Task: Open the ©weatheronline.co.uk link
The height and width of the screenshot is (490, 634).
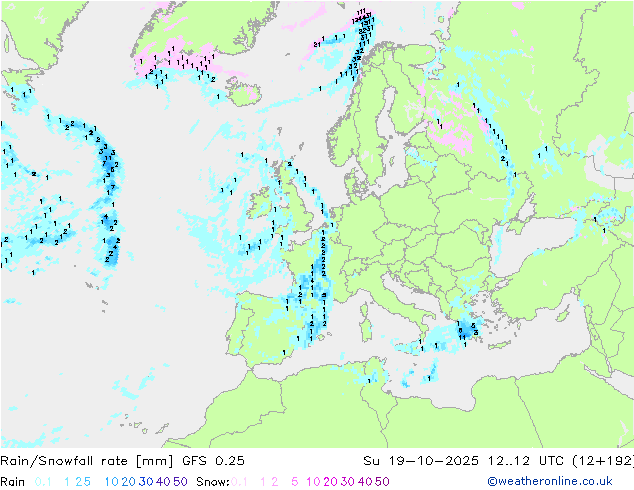Action: pyautogui.click(x=550, y=482)
